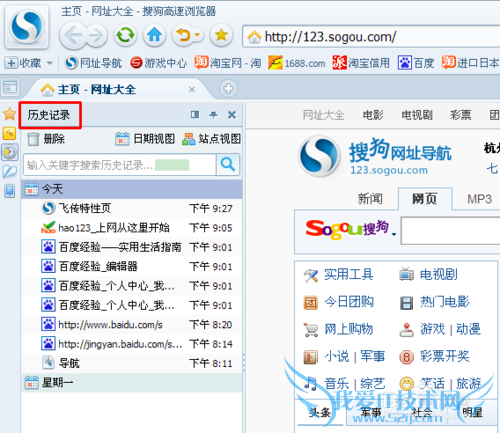
Task: Go forward with the forward arrow
Action: point(96,36)
